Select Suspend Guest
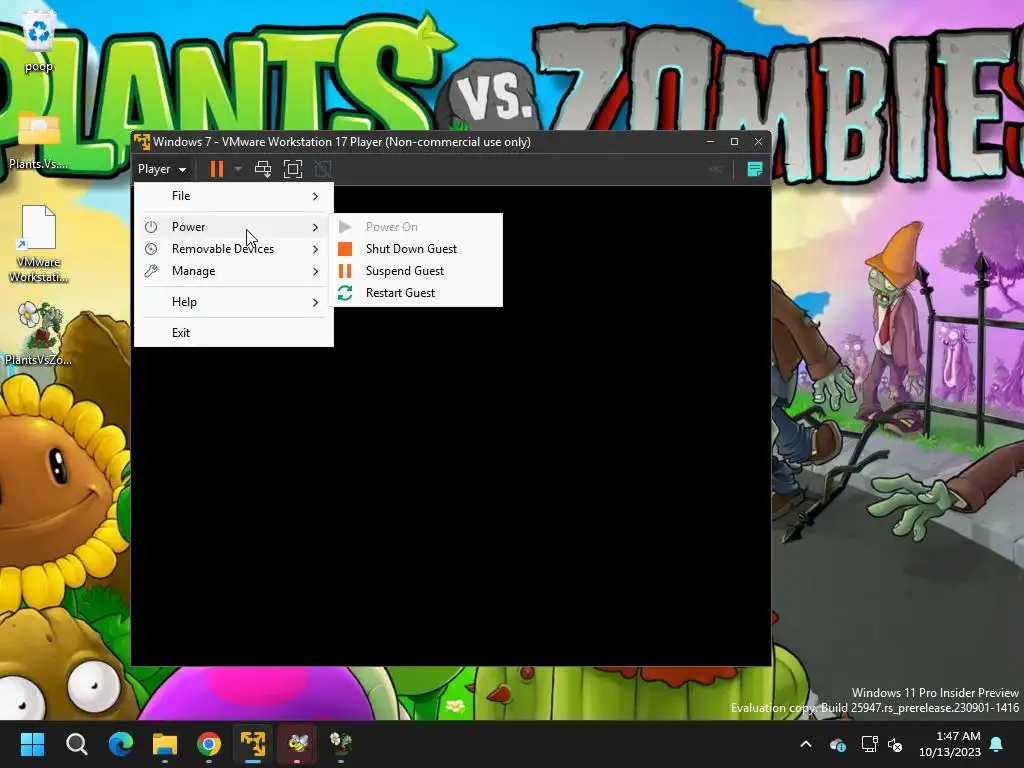Image resolution: width=1024 pixels, height=768 pixels. pos(418,271)
